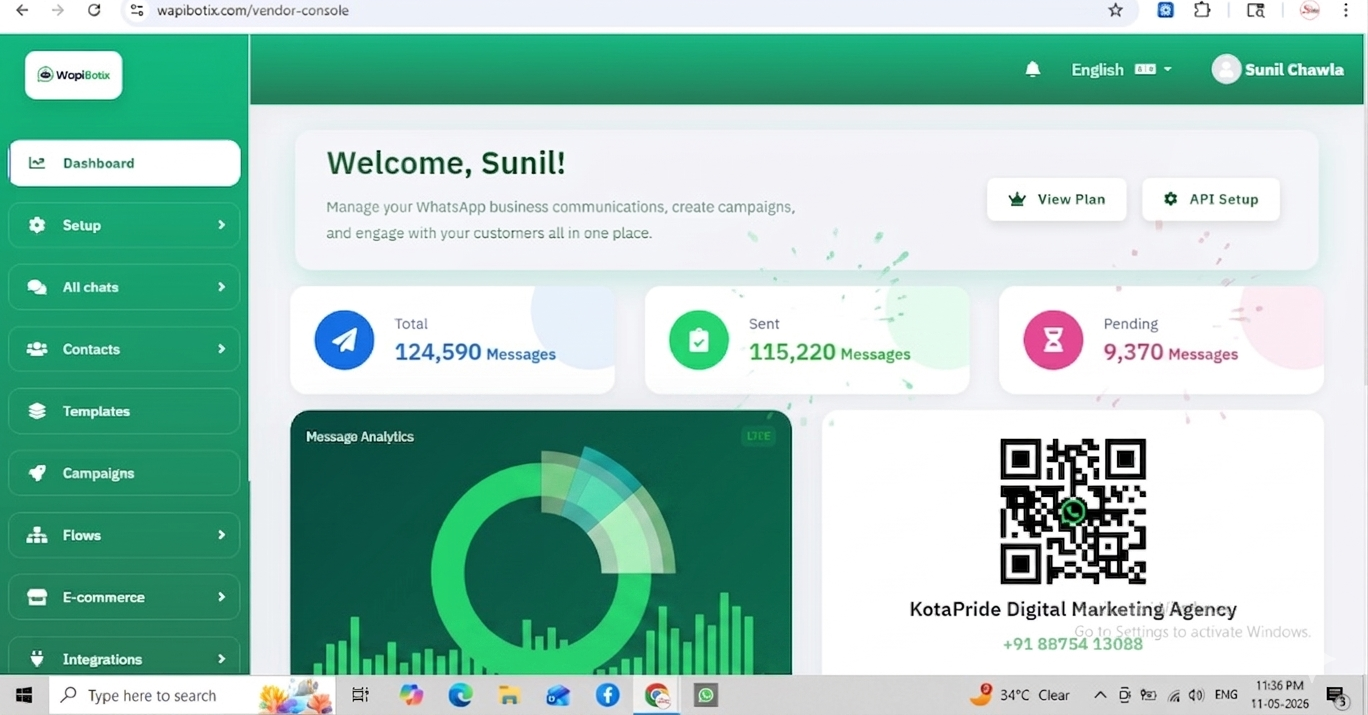The image size is (1368, 715).
Task: Expand the Contacts submenu chevron
Action: [x=222, y=349]
